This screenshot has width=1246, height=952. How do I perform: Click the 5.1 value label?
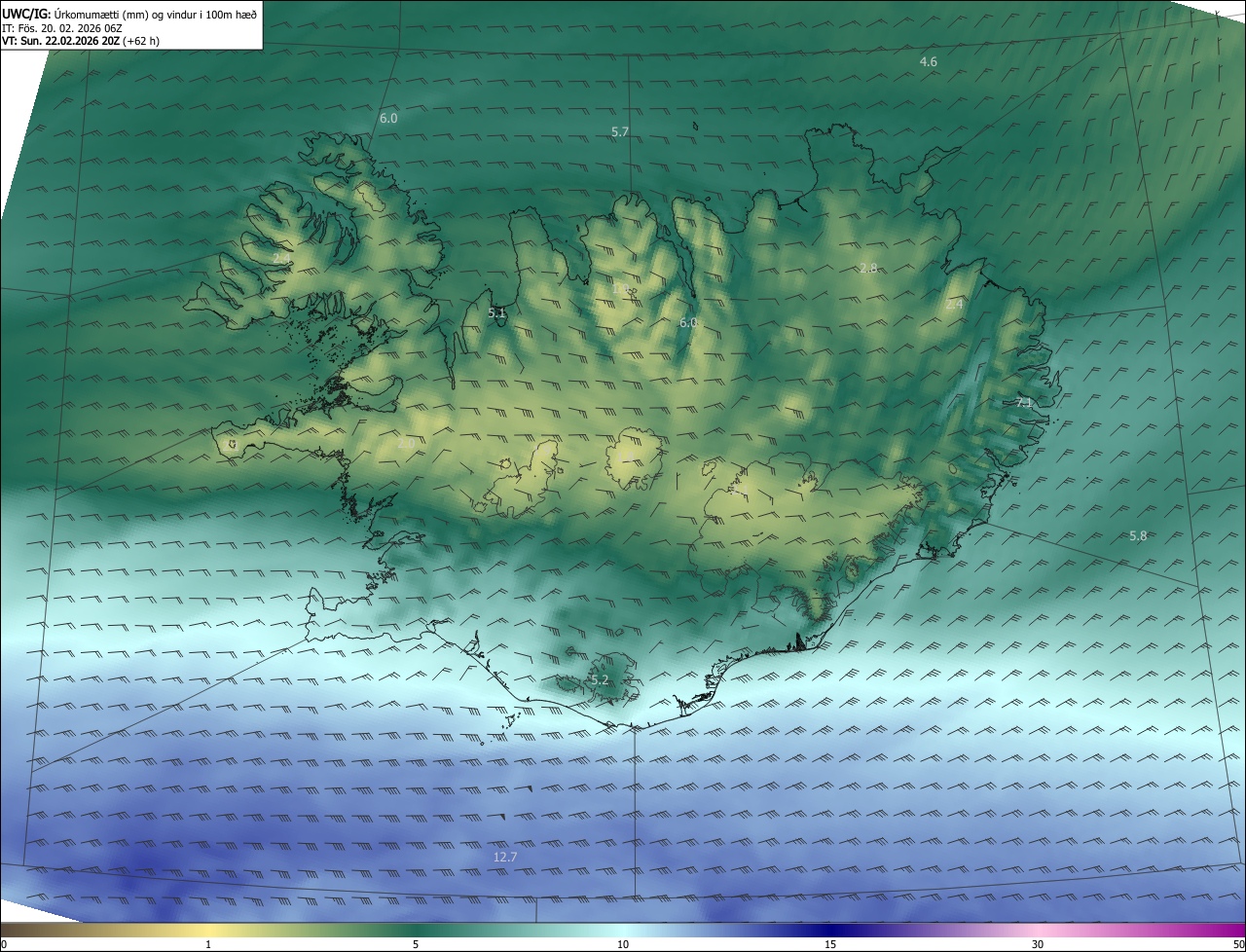point(497,313)
